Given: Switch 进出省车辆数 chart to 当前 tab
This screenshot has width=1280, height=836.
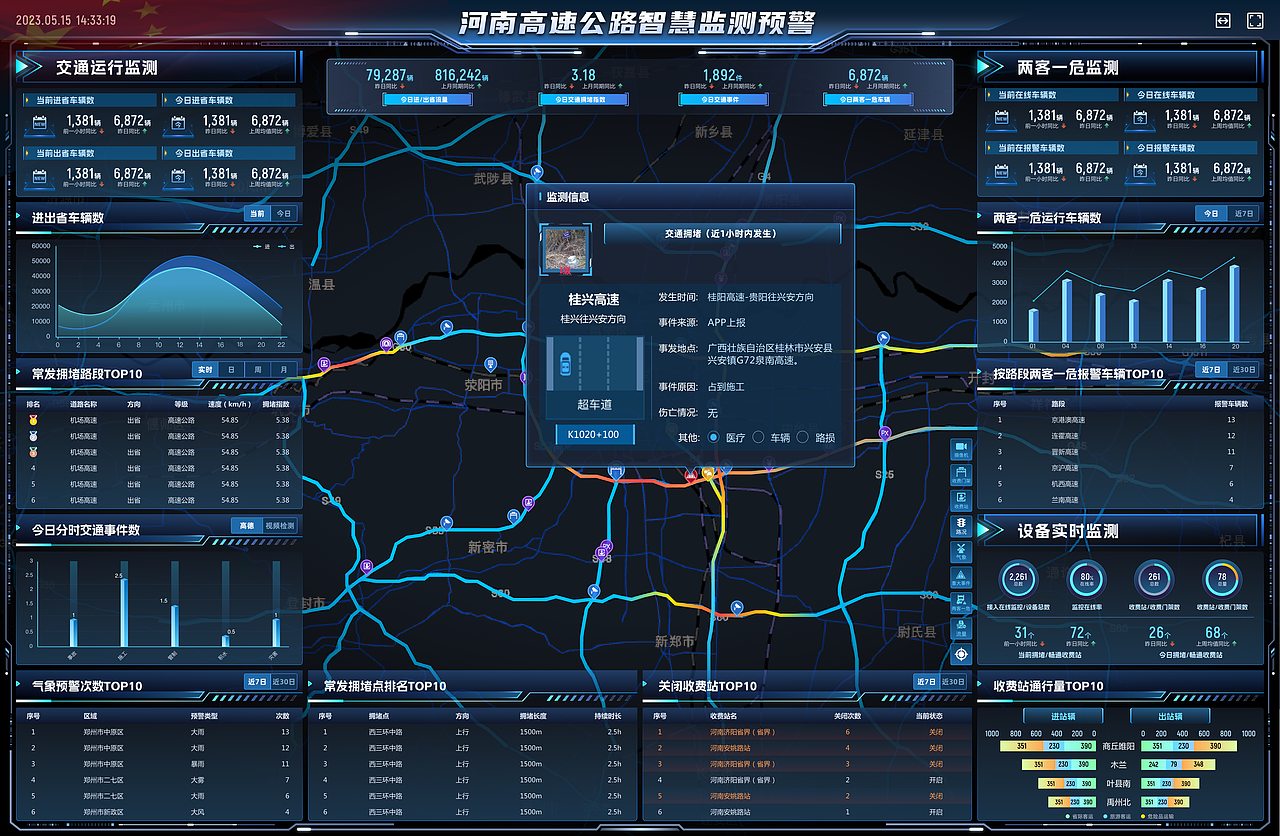Looking at the screenshot, I should [x=257, y=213].
